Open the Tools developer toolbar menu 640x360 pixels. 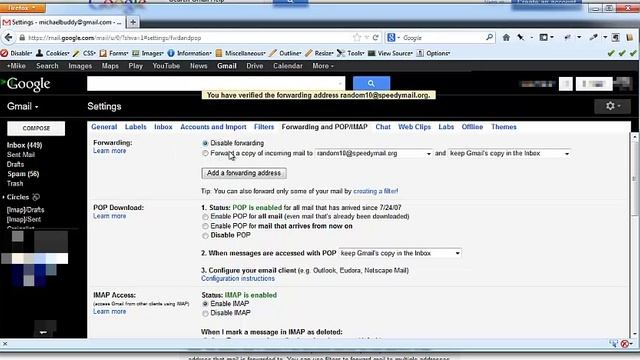(351, 53)
